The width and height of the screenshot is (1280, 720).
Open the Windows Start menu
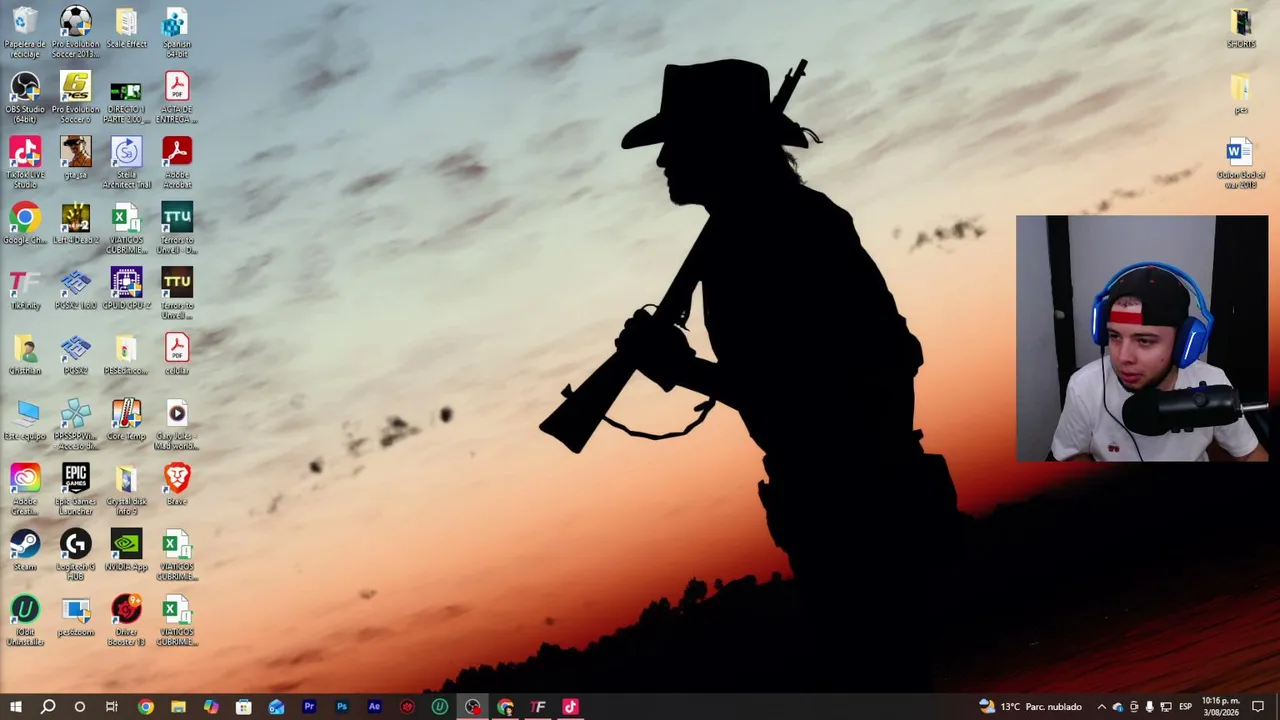15,707
